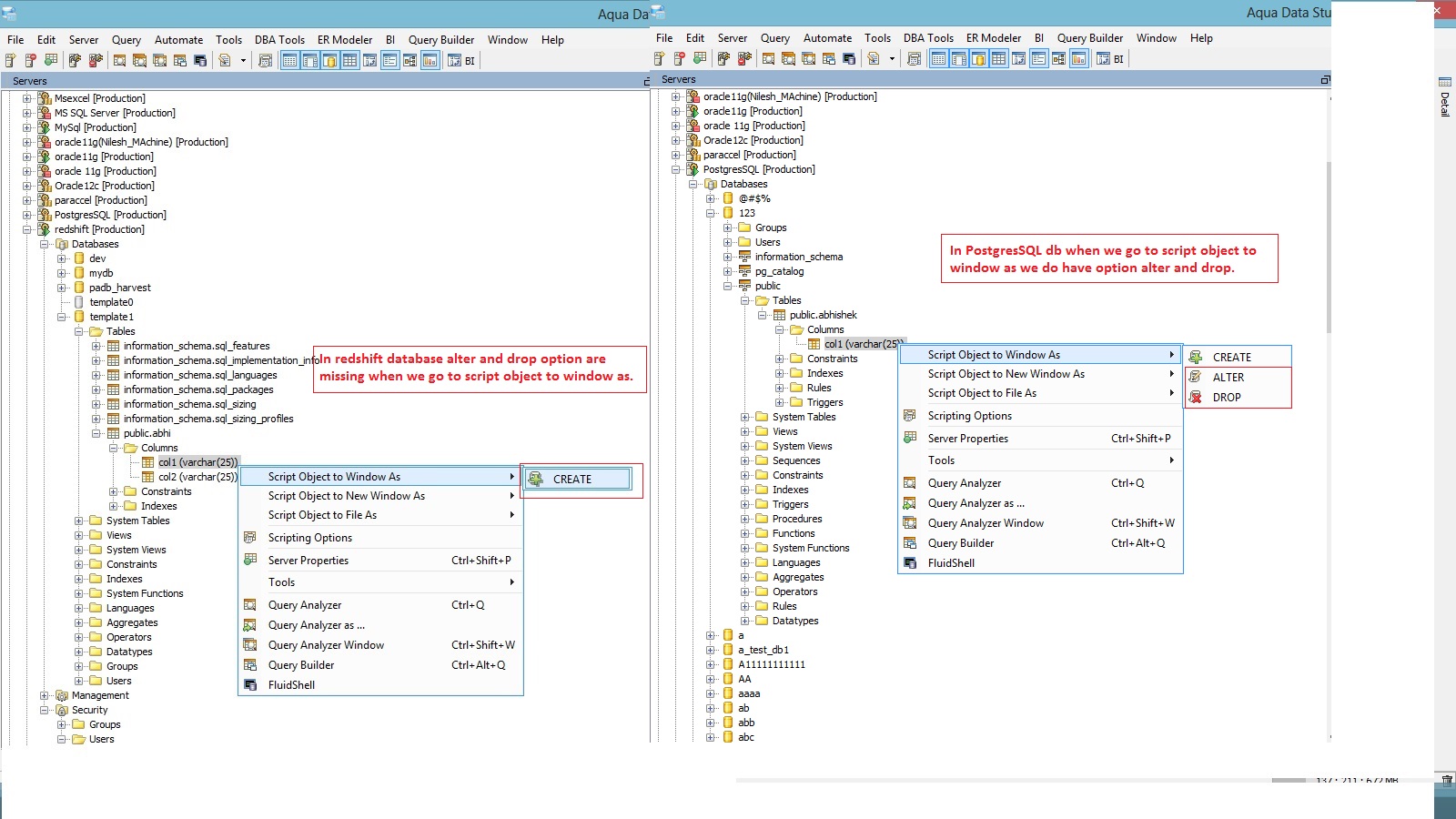Collapse template1 database node
Screen dimensions: 1456x819
pos(62,317)
